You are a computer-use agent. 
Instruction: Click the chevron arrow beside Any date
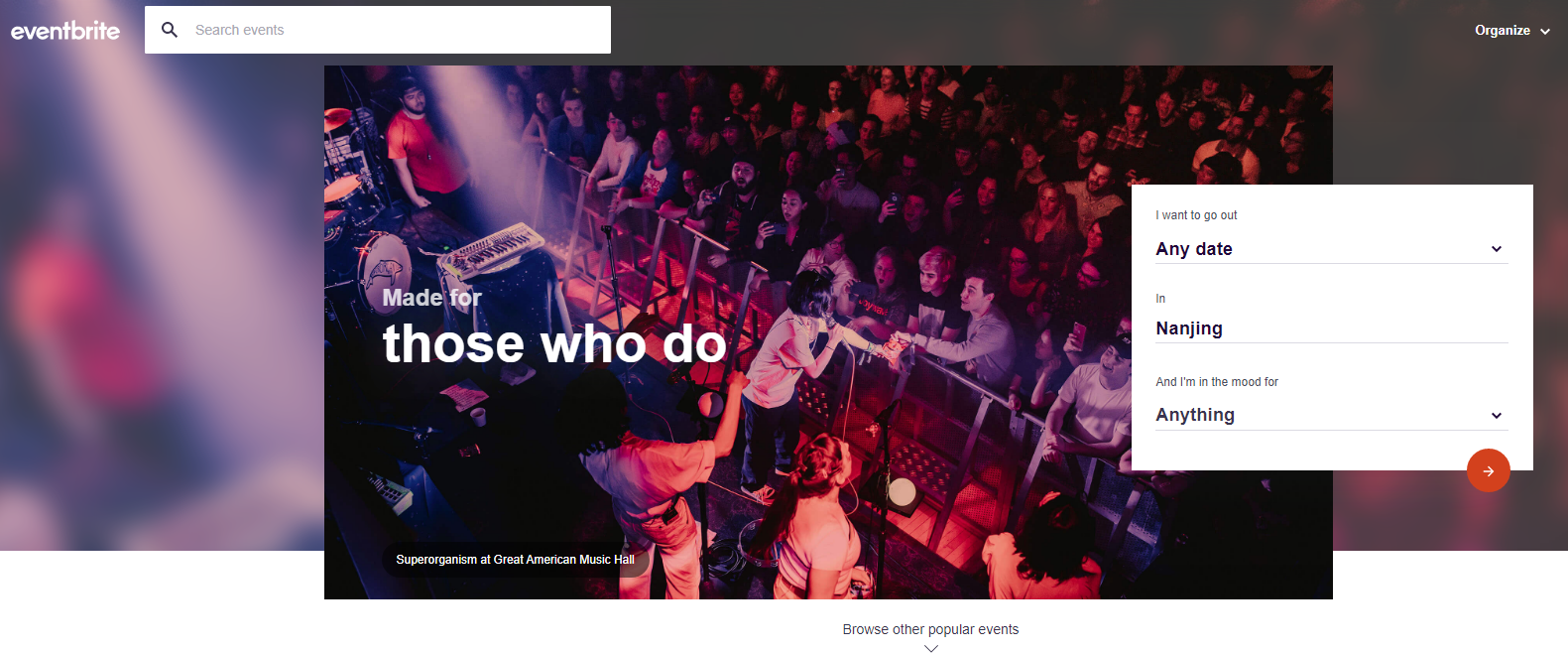1497,249
